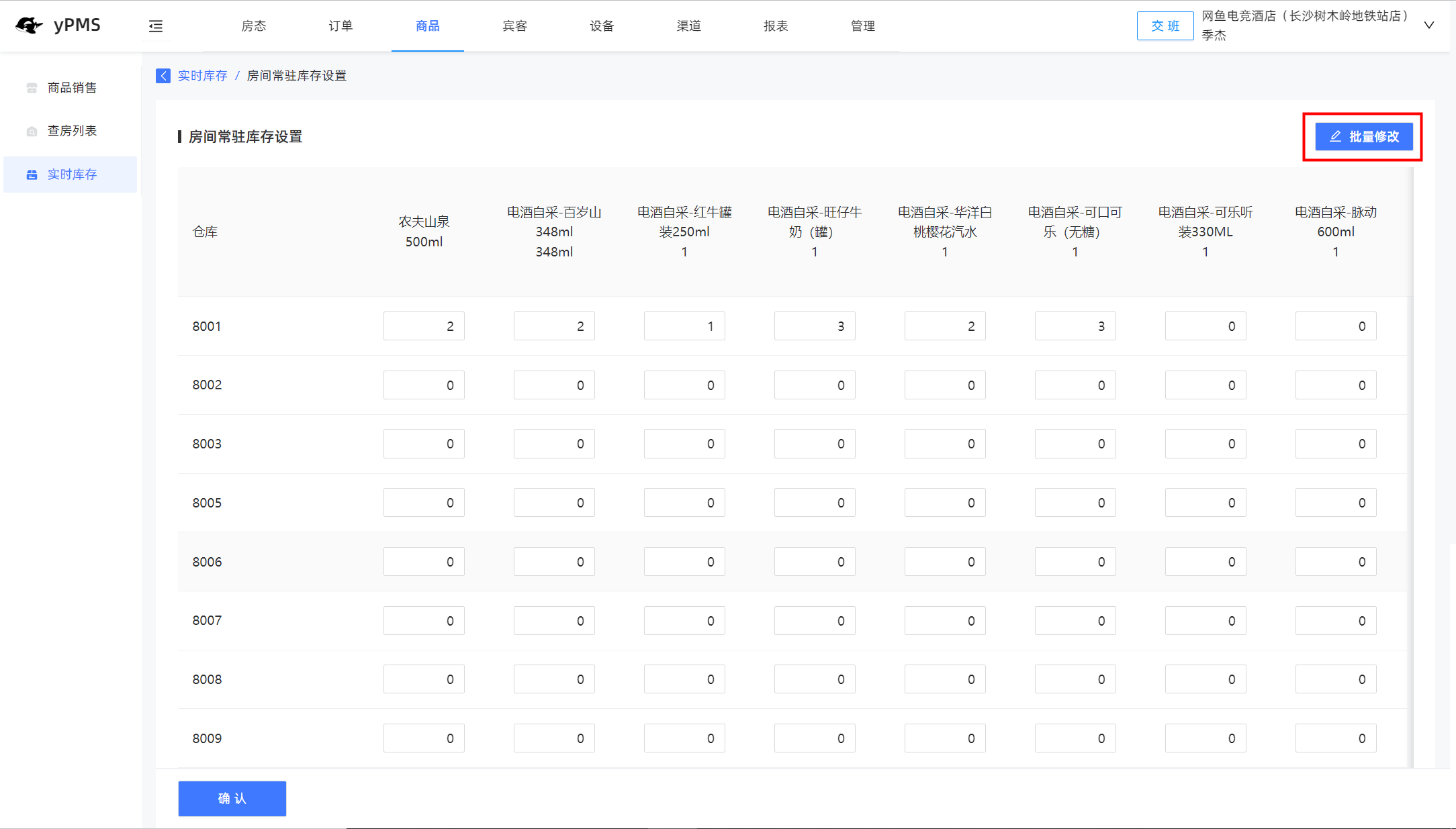Select 商品销售 in the sidebar
1456x829 pixels.
pyautogui.click(x=71, y=88)
